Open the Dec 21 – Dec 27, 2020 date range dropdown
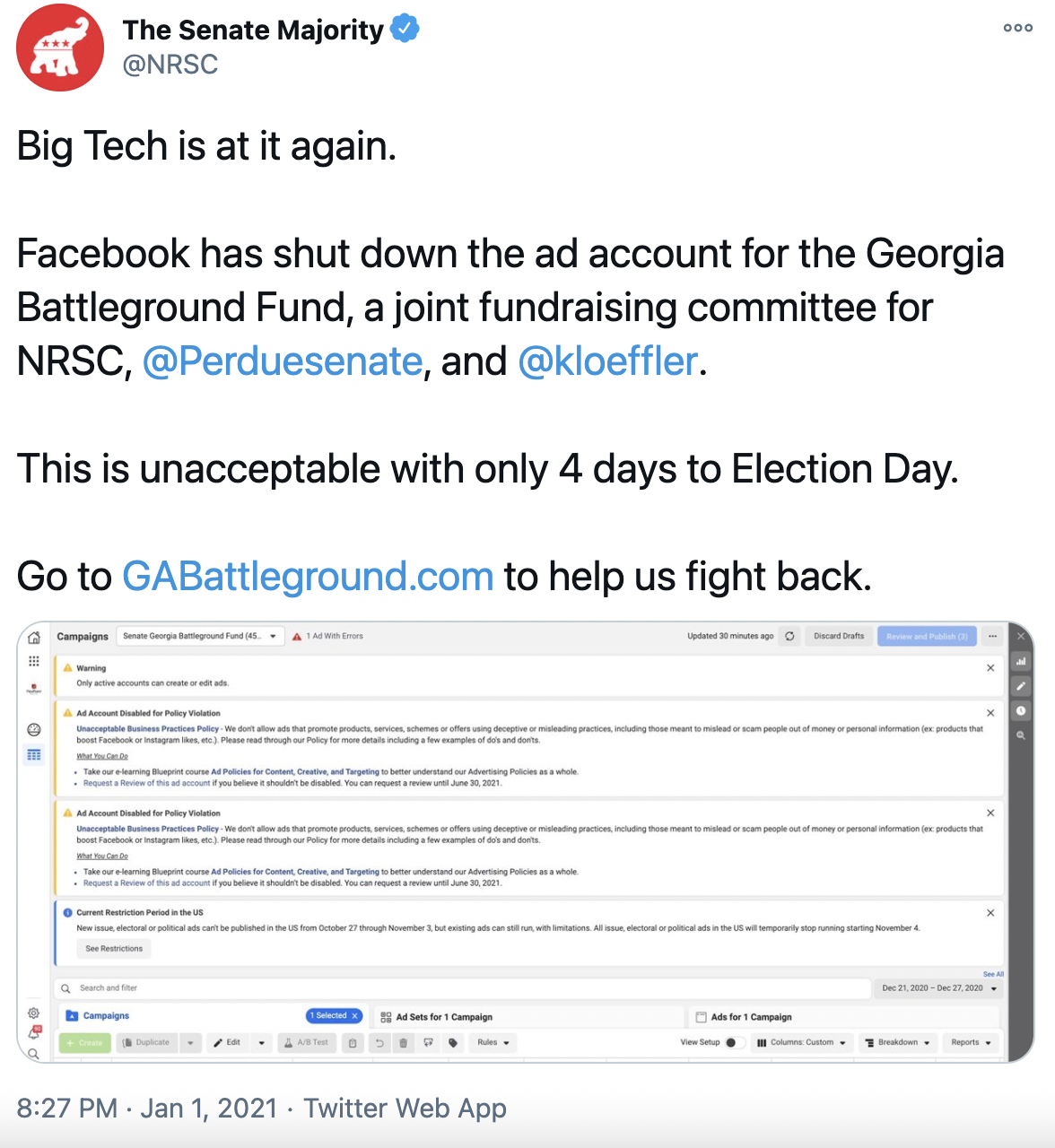 (x=938, y=988)
